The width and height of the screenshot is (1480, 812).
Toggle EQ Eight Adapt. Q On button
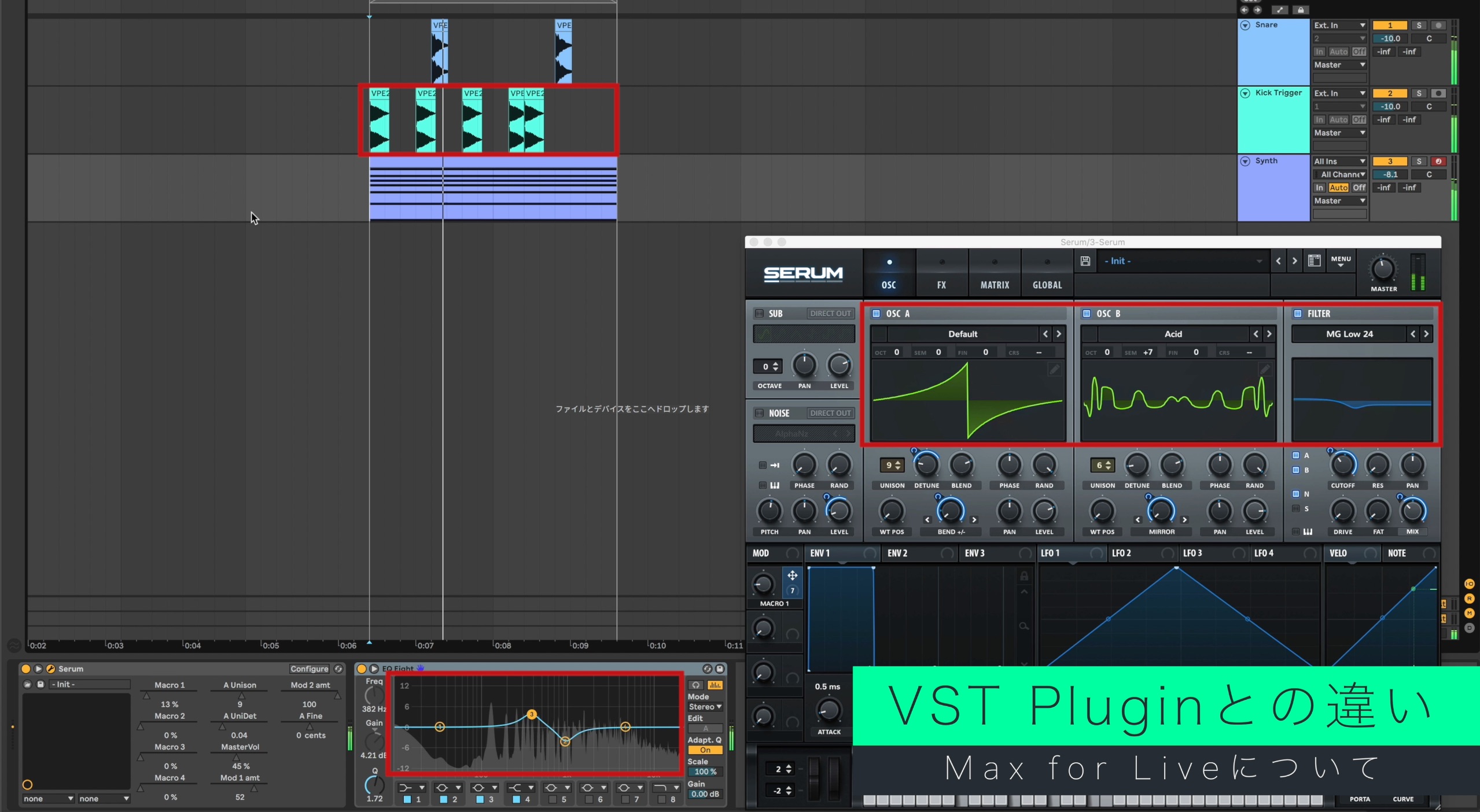[x=705, y=750]
